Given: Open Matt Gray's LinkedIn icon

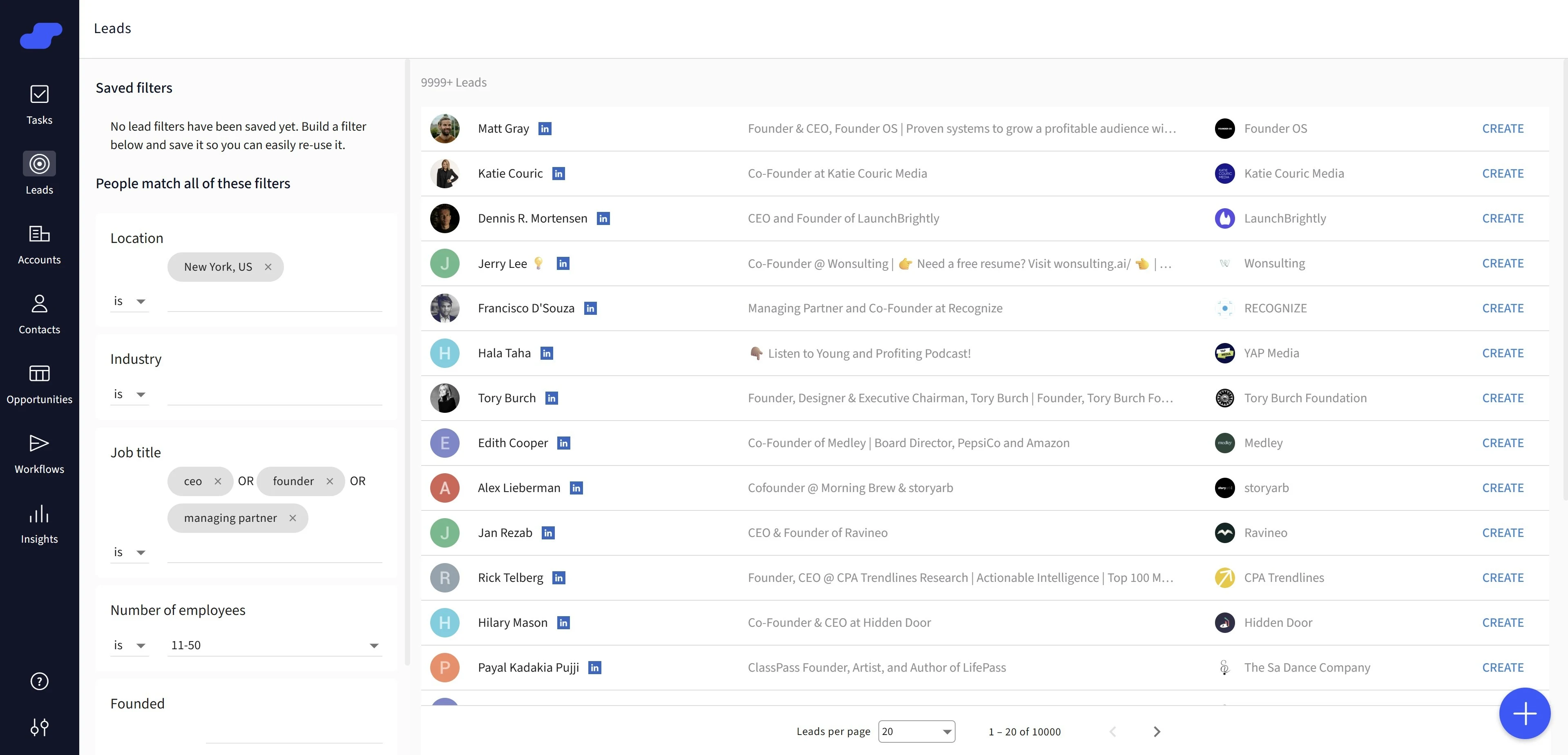Looking at the screenshot, I should 545,129.
